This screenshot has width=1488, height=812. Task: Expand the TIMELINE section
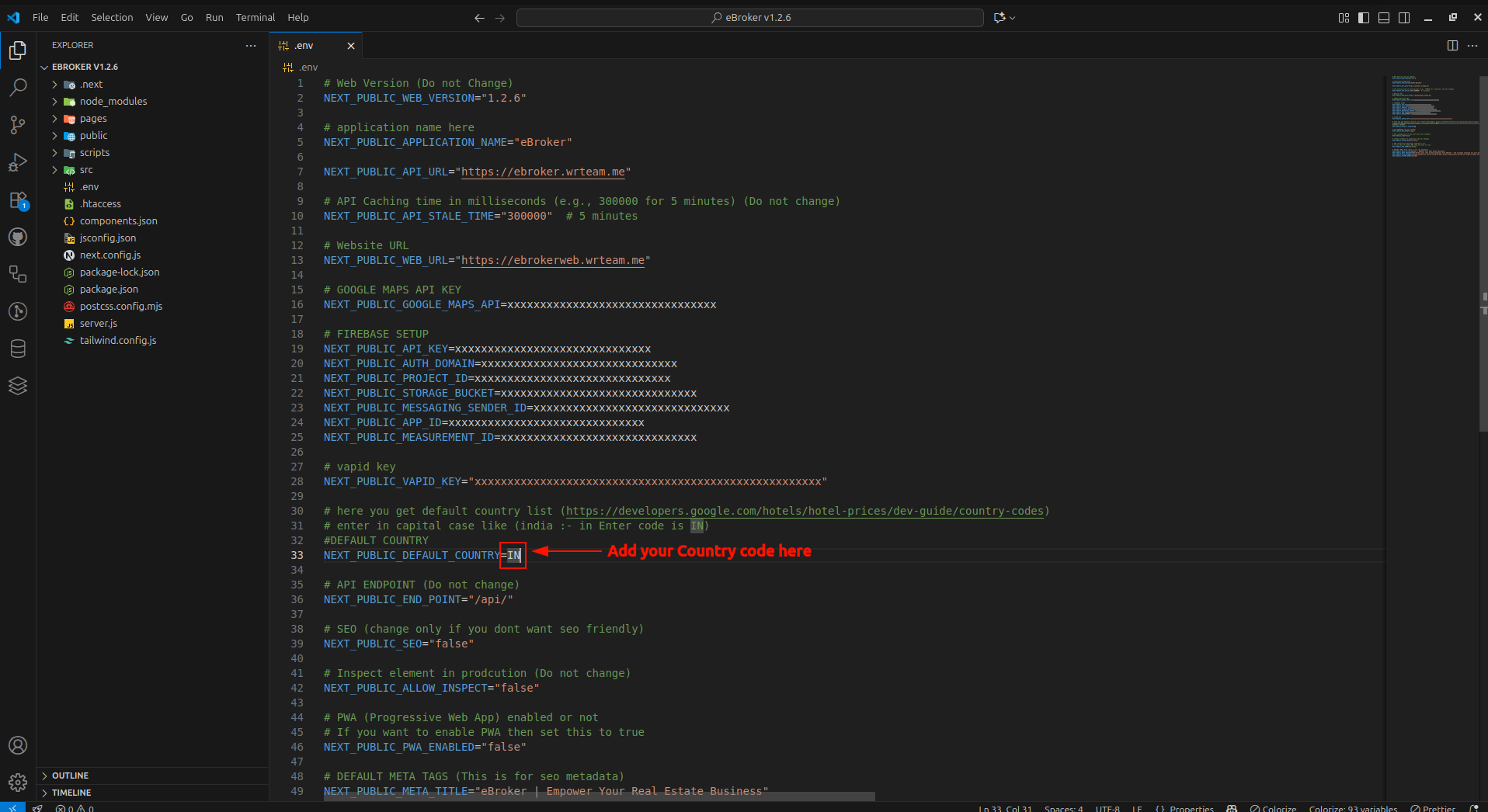tap(71, 793)
